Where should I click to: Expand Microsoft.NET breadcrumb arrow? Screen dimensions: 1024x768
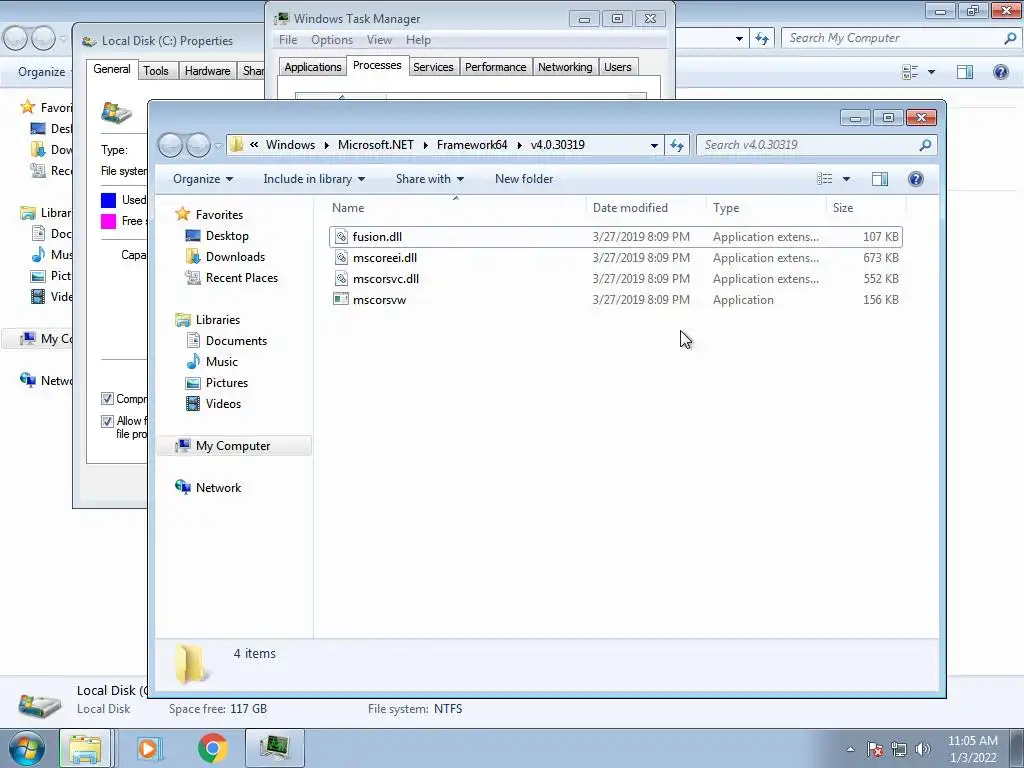coord(425,145)
